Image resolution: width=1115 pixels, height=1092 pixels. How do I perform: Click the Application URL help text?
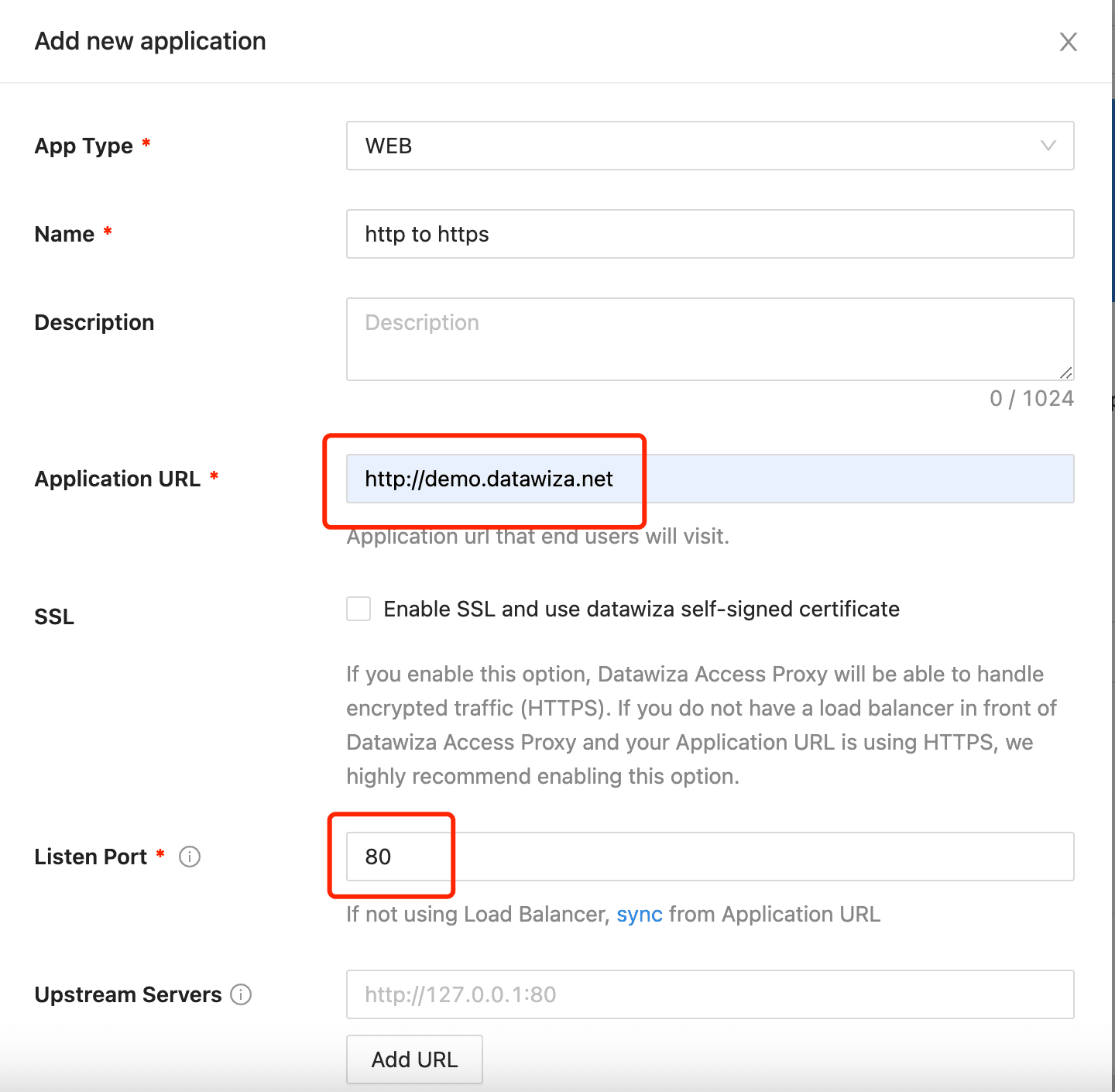pyautogui.click(x=538, y=537)
